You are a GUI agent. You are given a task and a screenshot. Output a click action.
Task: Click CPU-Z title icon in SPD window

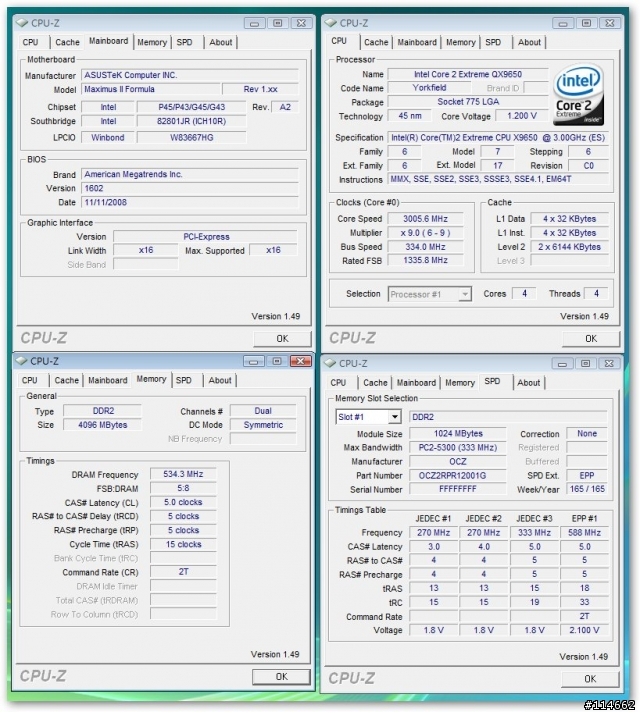point(330,363)
